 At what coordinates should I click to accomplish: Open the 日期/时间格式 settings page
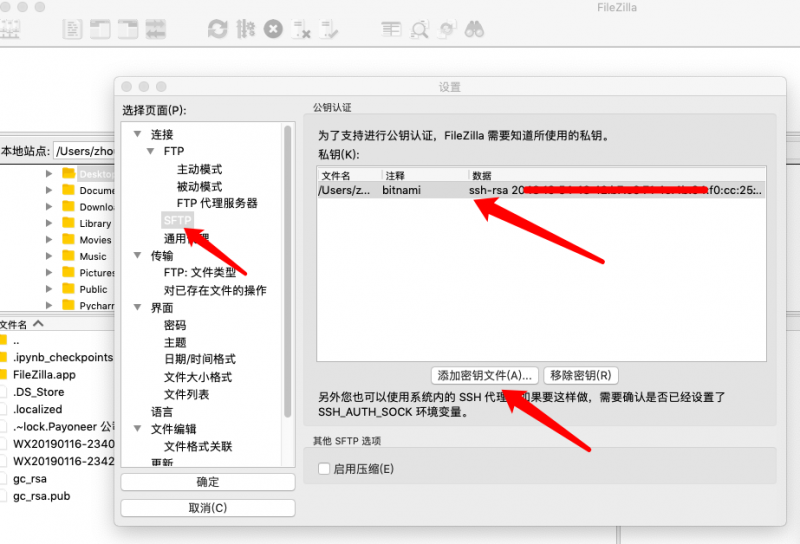tap(200, 359)
